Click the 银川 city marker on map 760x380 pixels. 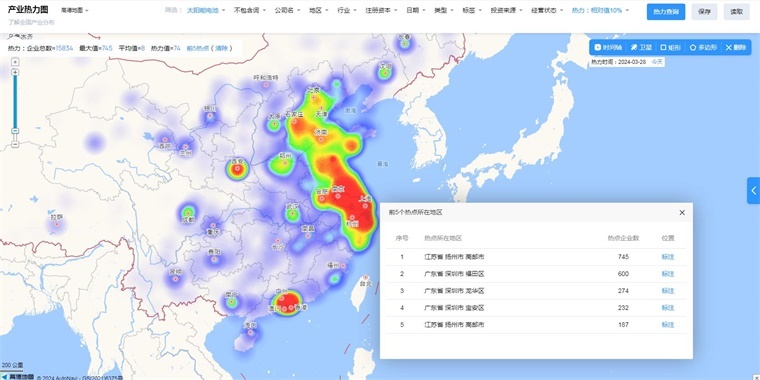(210, 116)
